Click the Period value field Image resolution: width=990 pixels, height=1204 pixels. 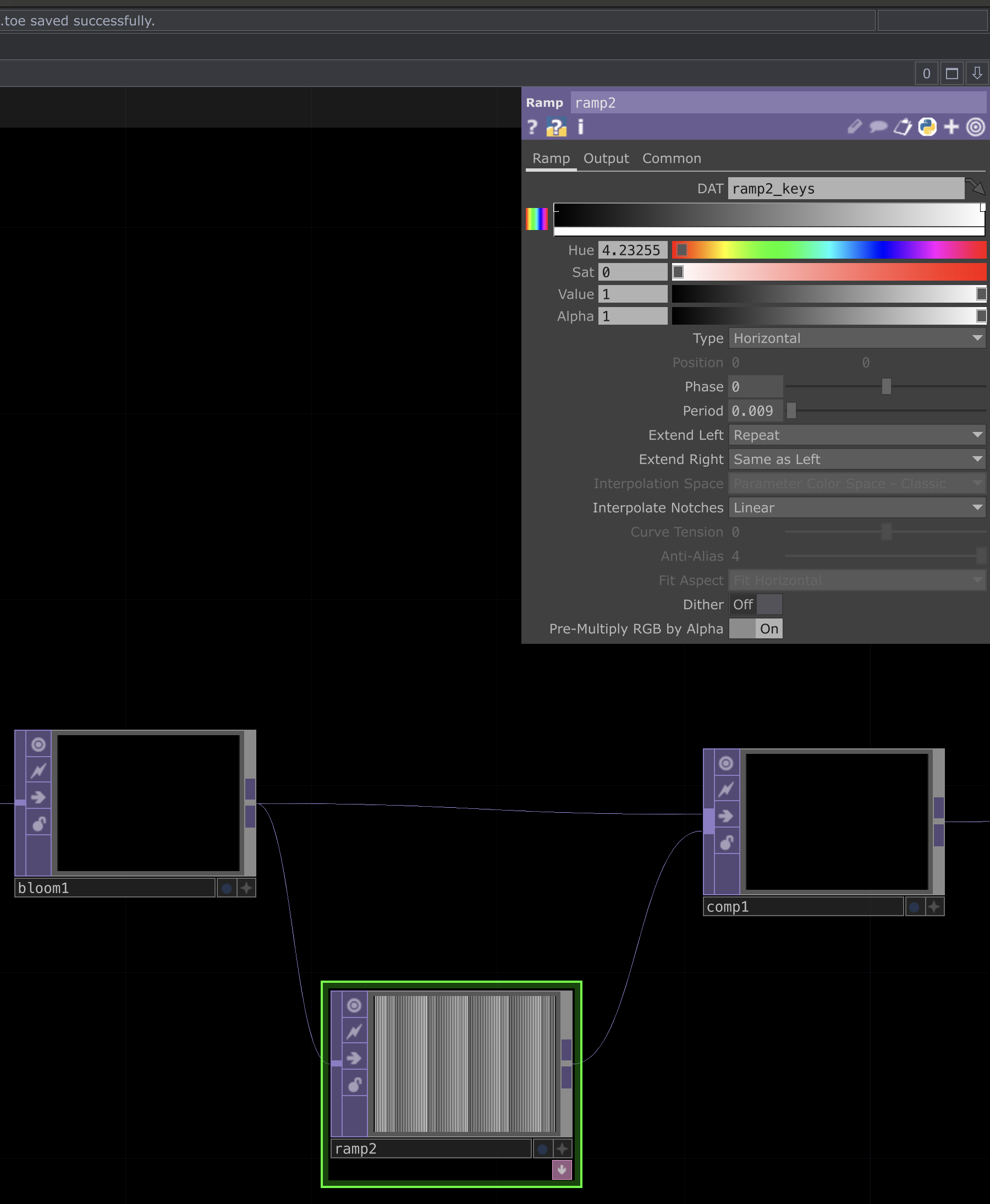coord(755,411)
